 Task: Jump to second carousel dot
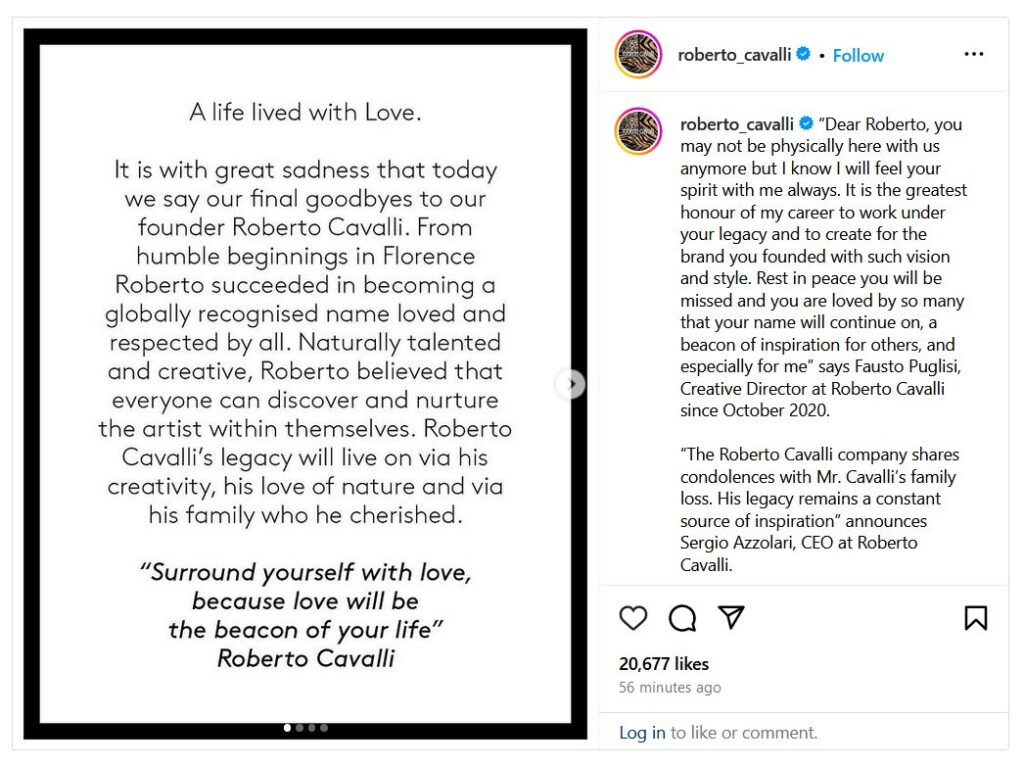(x=299, y=728)
